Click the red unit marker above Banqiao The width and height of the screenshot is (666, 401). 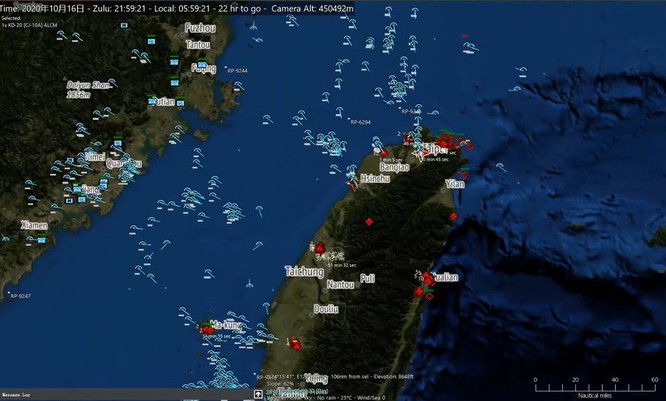pyautogui.click(x=382, y=154)
